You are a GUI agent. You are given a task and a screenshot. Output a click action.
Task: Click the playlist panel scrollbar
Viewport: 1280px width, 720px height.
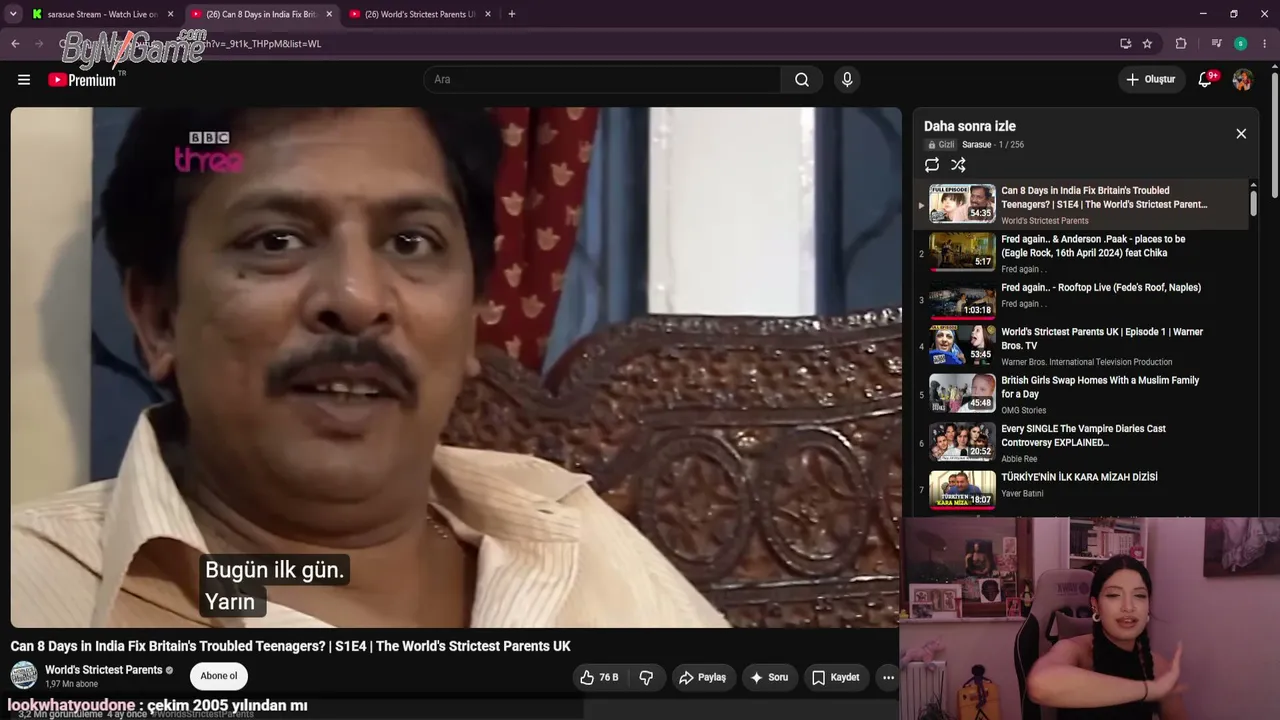pyautogui.click(x=1253, y=202)
